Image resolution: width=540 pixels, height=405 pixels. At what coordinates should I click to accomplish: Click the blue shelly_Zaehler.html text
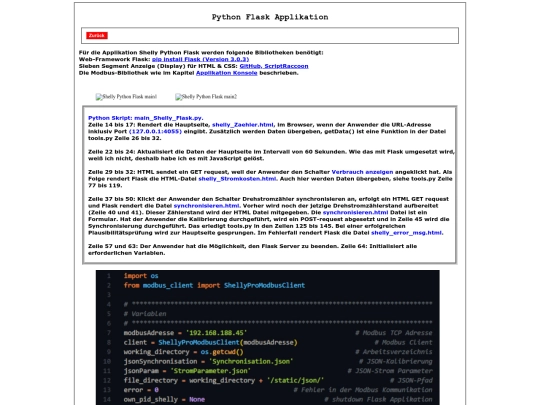pyautogui.click(x=243, y=125)
